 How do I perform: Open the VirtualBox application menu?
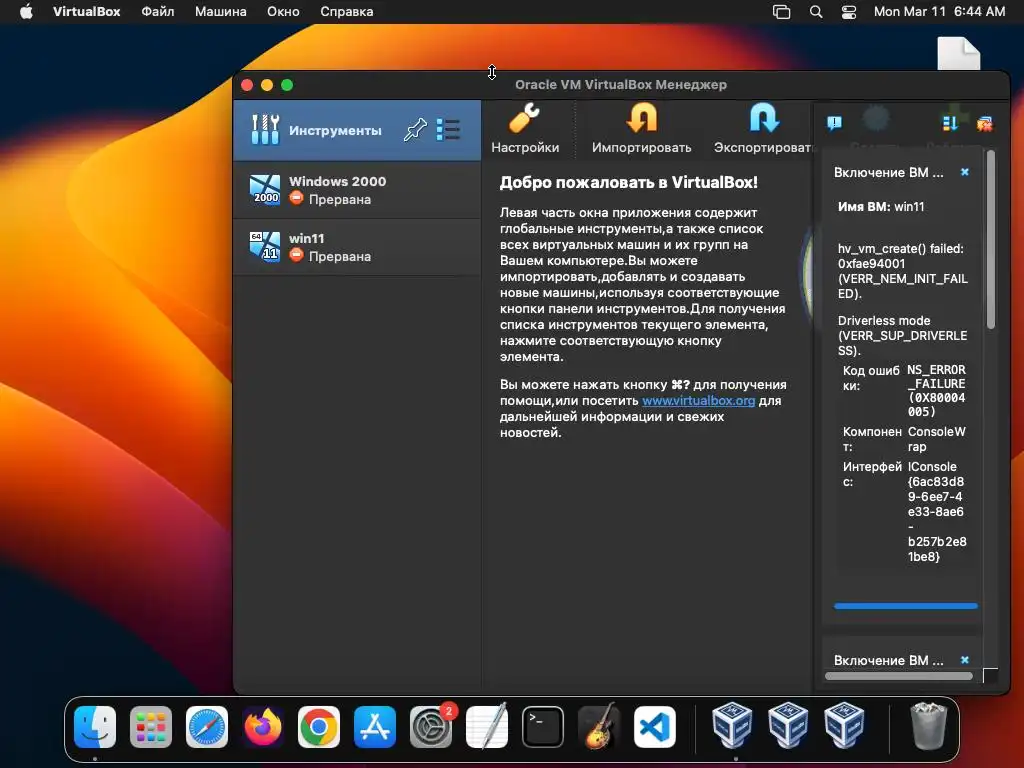pos(86,12)
